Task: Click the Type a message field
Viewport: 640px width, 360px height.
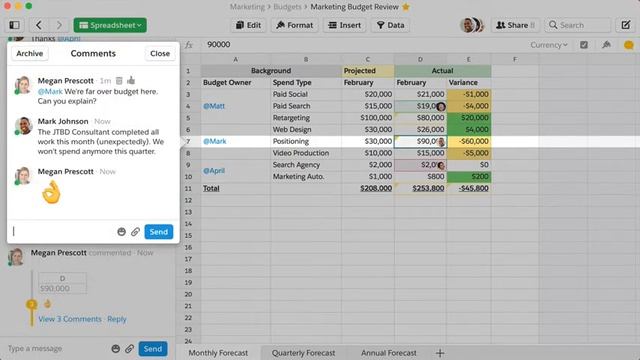Action: [57, 349]
